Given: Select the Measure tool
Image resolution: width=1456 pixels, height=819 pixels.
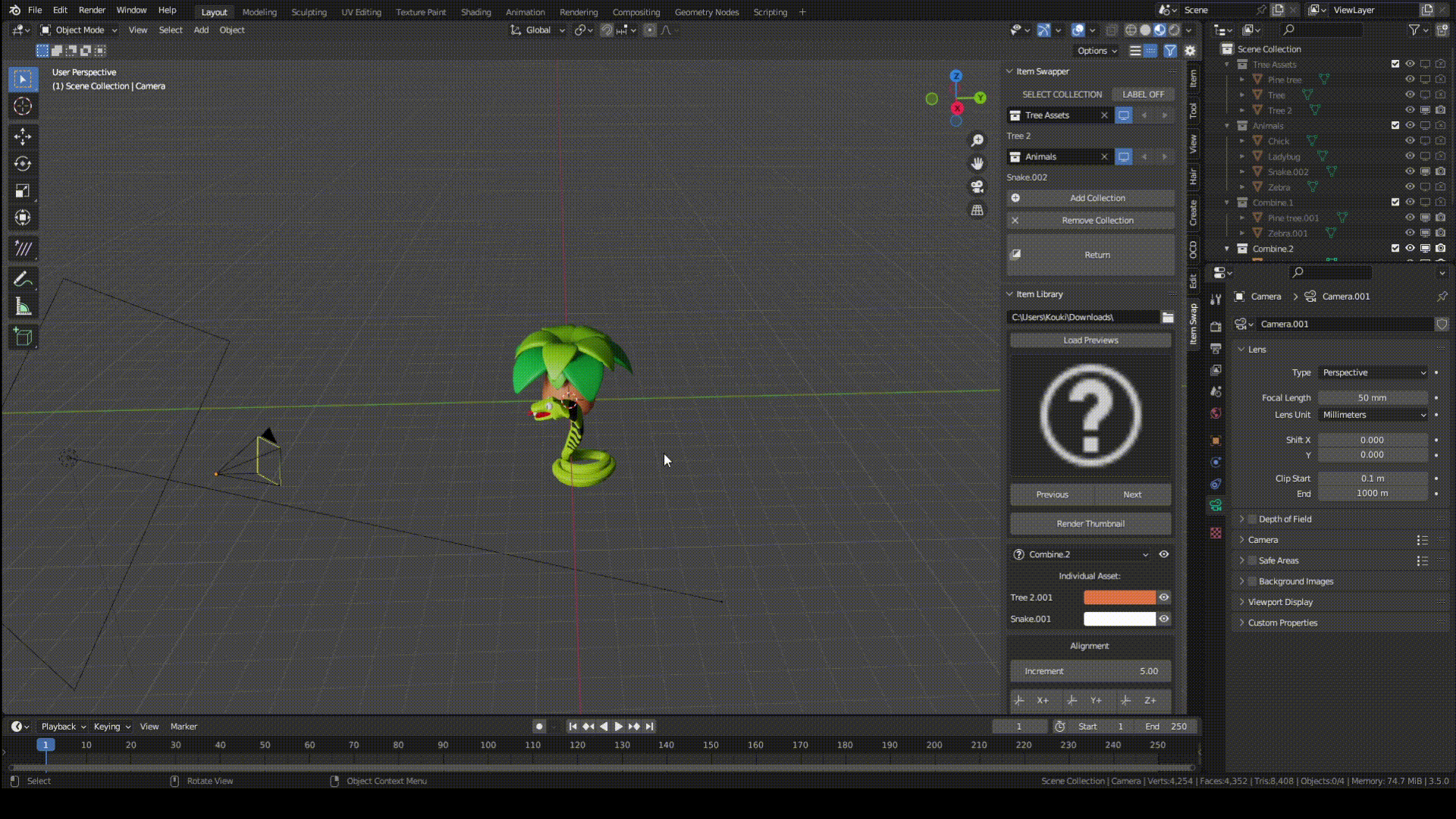Looking at the screenshot, I should pyautogui.click(x=23, y=307).
